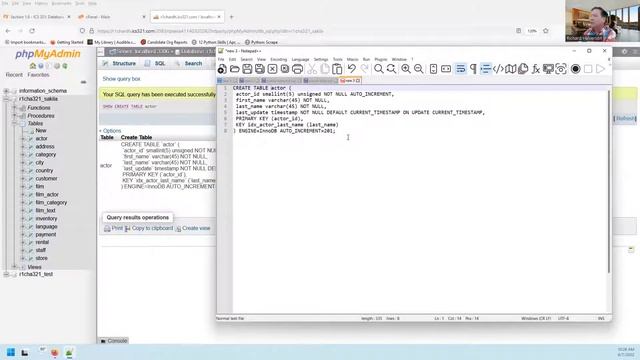
Task: Click Undo arrow in Notepad++ toolbar
Action: click(351, 69)
